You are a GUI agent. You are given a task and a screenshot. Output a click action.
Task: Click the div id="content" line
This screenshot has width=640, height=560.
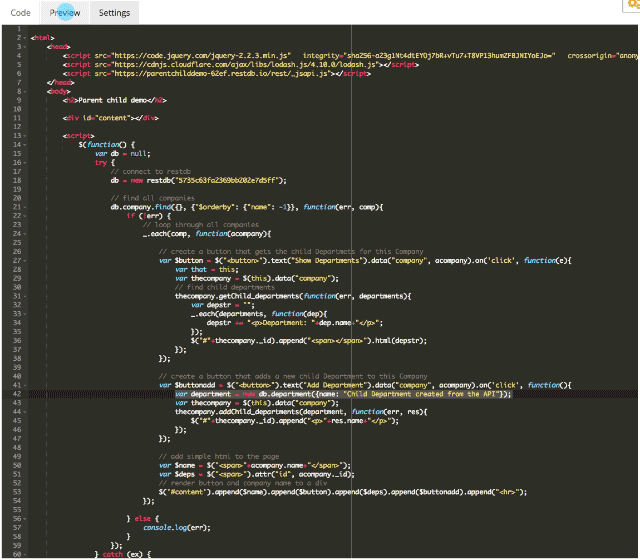(x=111, y=118)
